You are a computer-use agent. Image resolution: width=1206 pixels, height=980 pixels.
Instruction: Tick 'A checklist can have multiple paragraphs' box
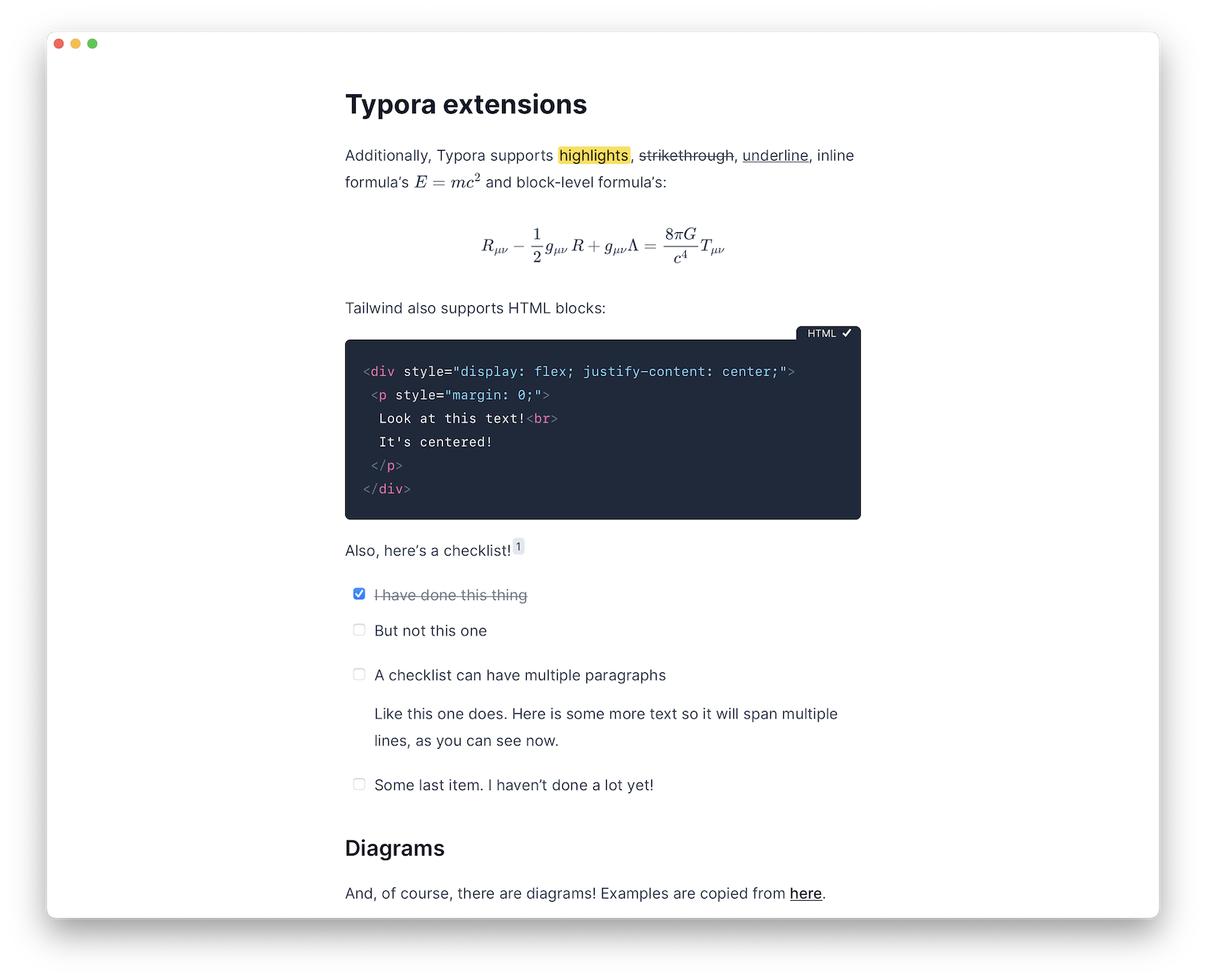(x=360, y=674)
